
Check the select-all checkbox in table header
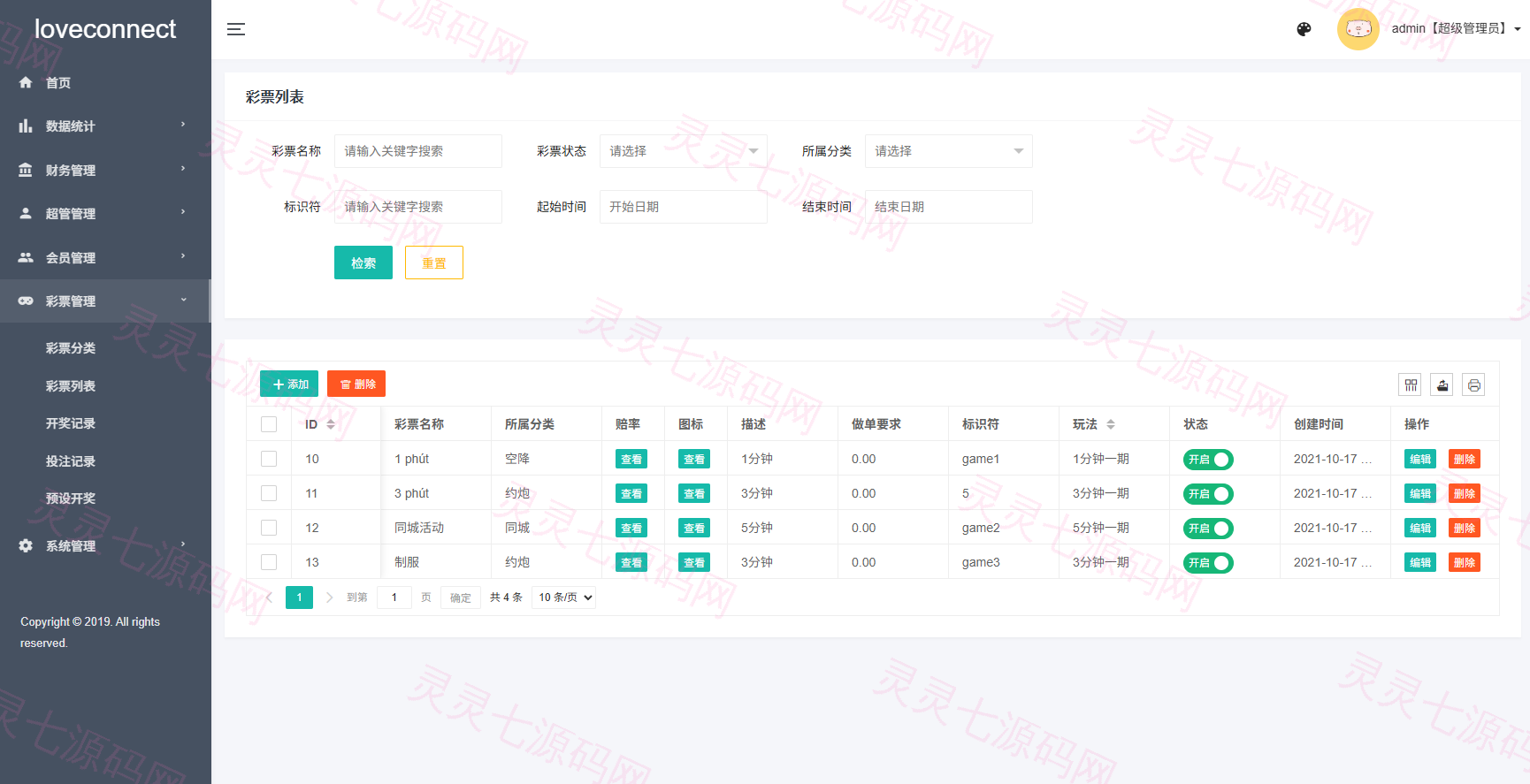[x=269, y=424]
